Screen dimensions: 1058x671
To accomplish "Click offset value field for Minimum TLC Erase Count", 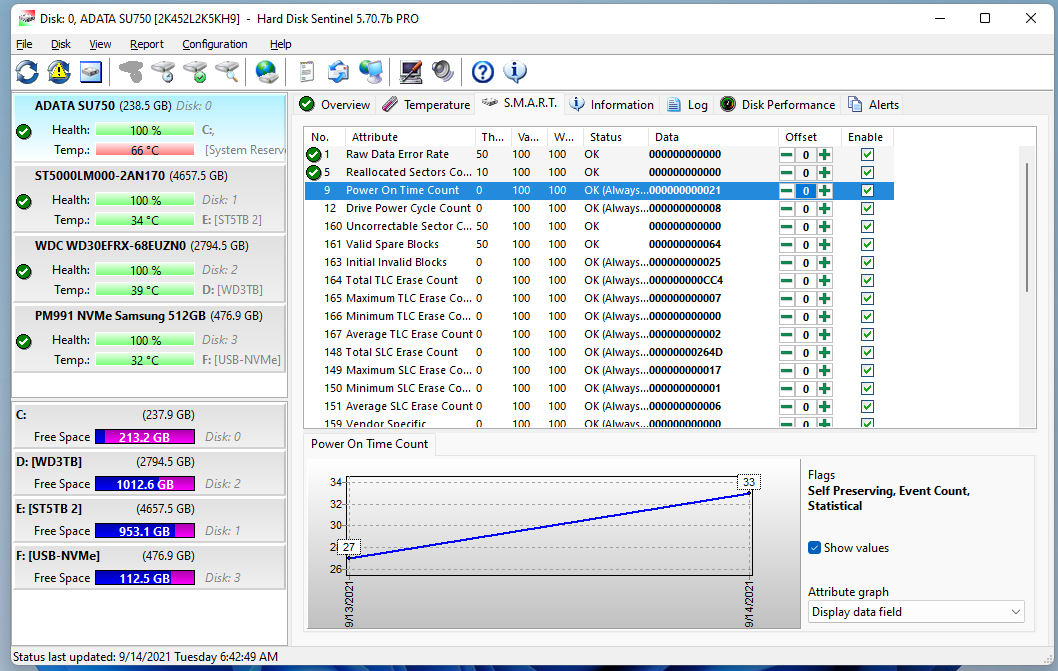I will click(x=806, y=317).
